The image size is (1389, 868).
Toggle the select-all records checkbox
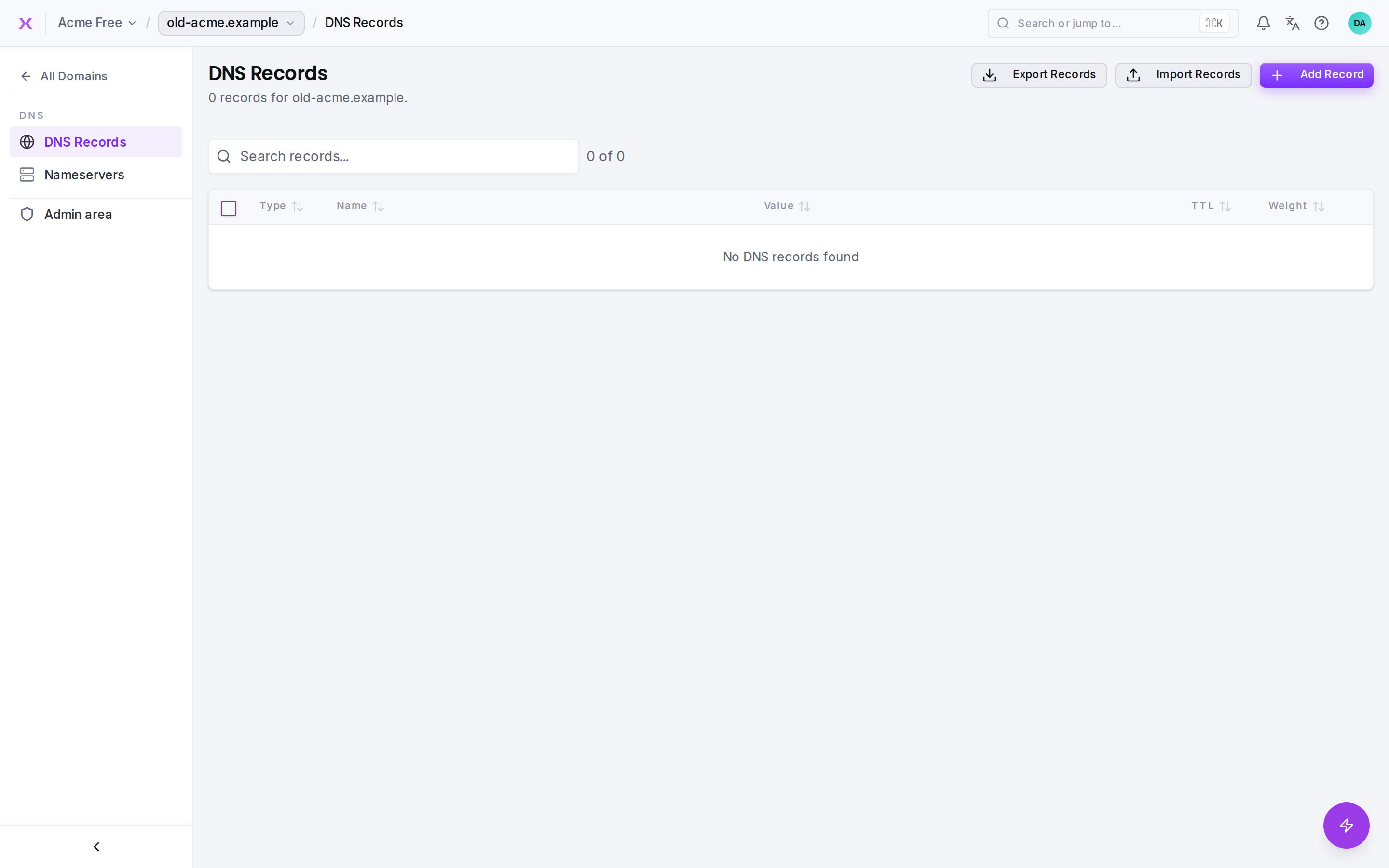pos(229,208)
